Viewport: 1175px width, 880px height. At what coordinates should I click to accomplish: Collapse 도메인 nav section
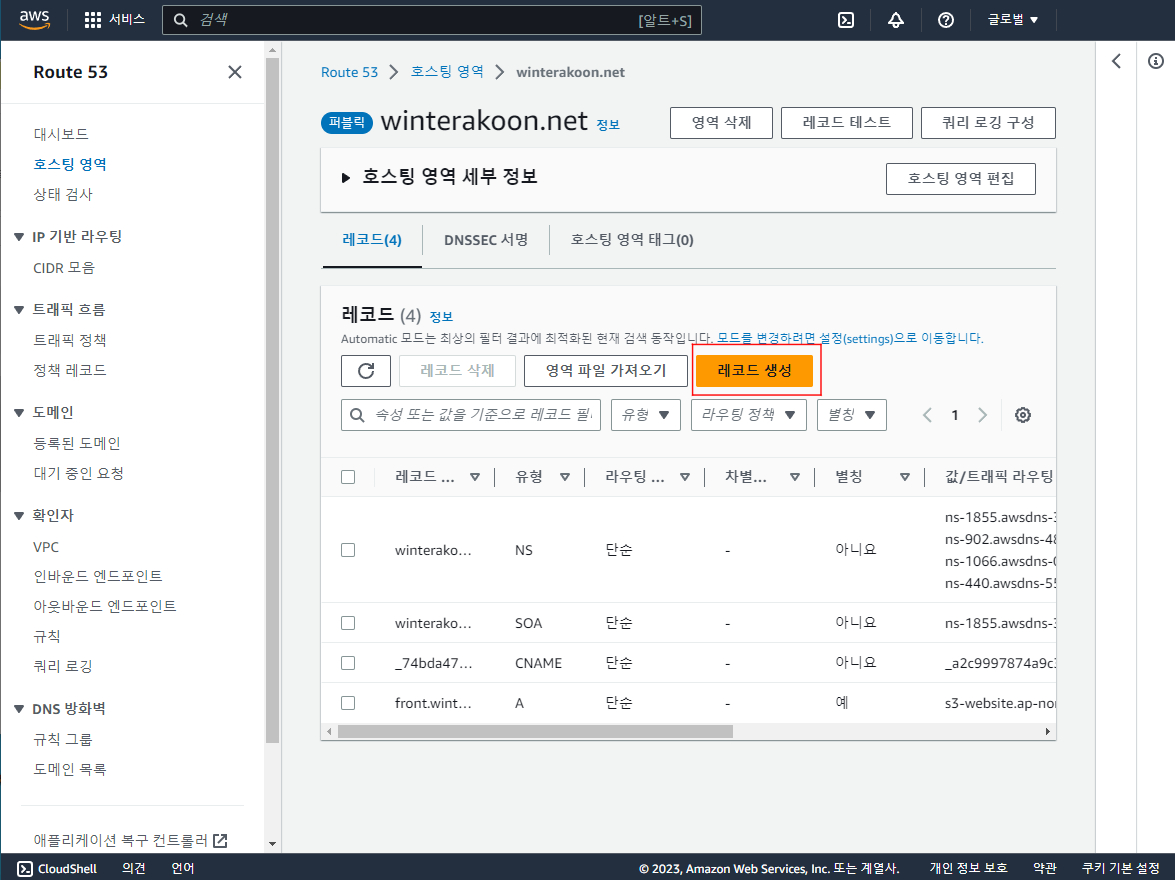19,412
